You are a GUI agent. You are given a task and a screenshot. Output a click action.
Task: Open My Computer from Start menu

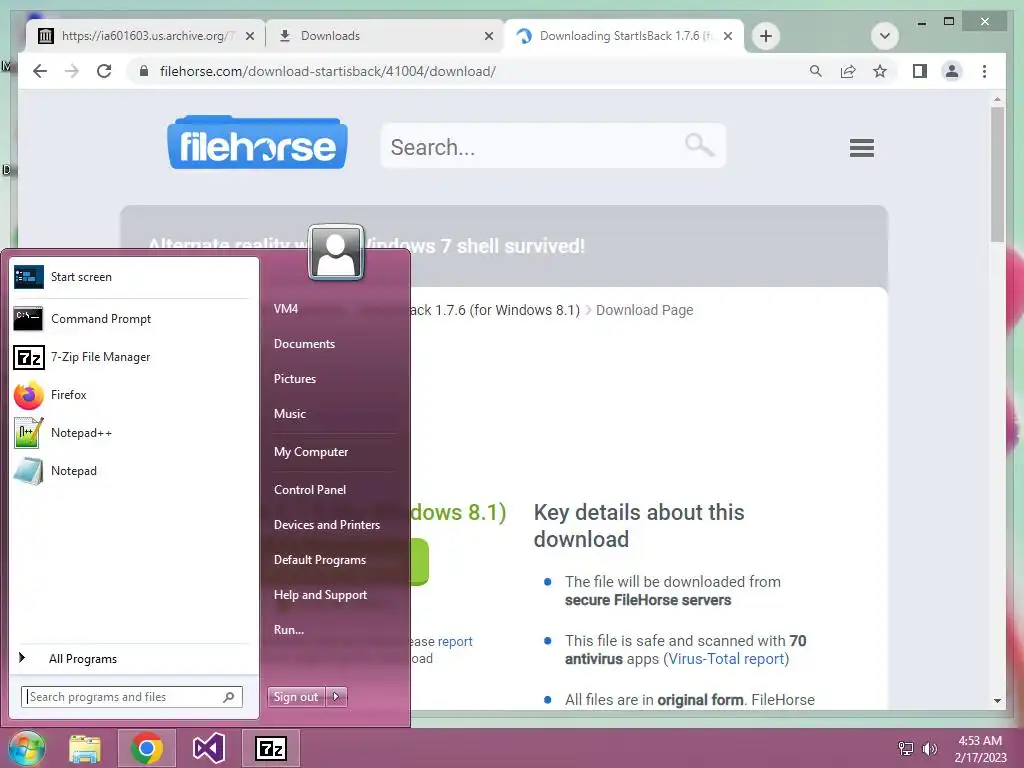[x=311, y=452]
